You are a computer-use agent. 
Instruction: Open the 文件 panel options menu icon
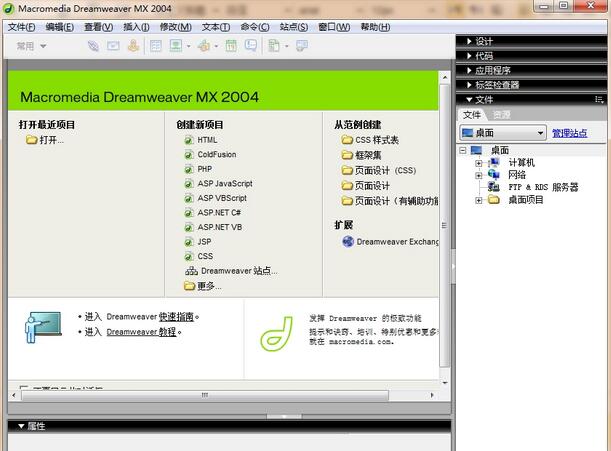pyautogui.click(x=599, y=99)
